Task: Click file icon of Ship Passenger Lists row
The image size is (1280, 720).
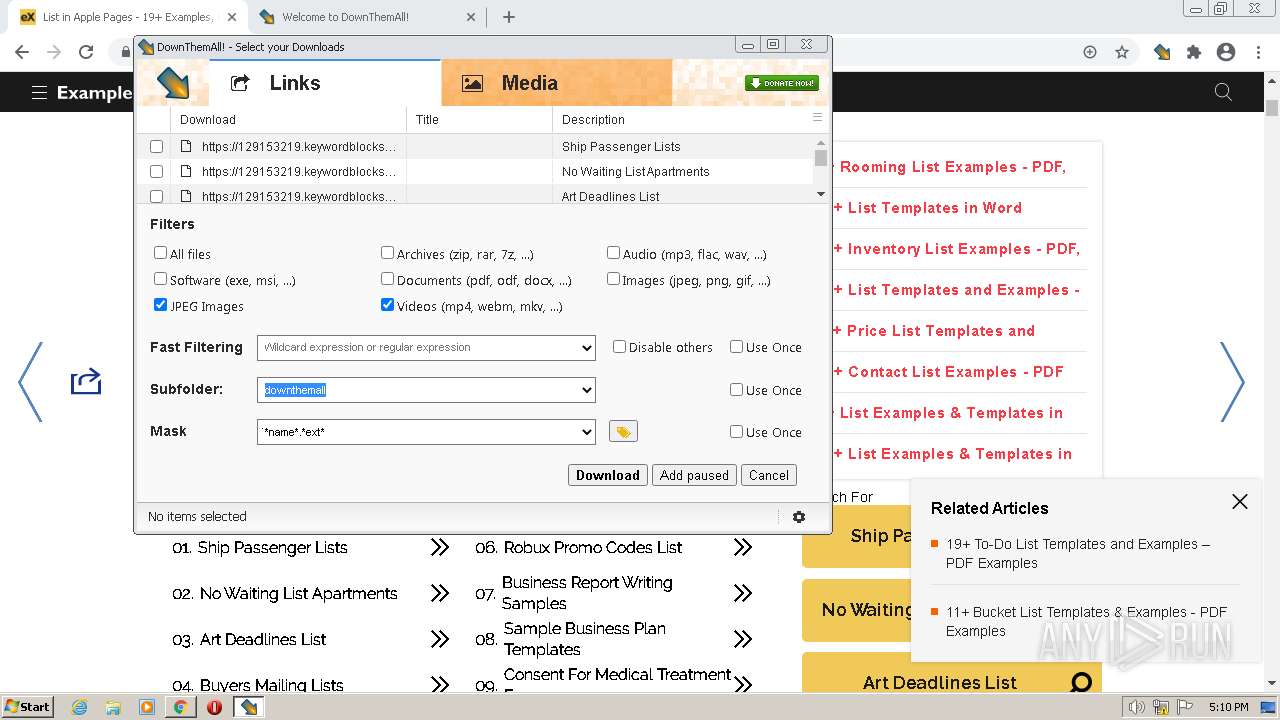Action: click(186, 146)
